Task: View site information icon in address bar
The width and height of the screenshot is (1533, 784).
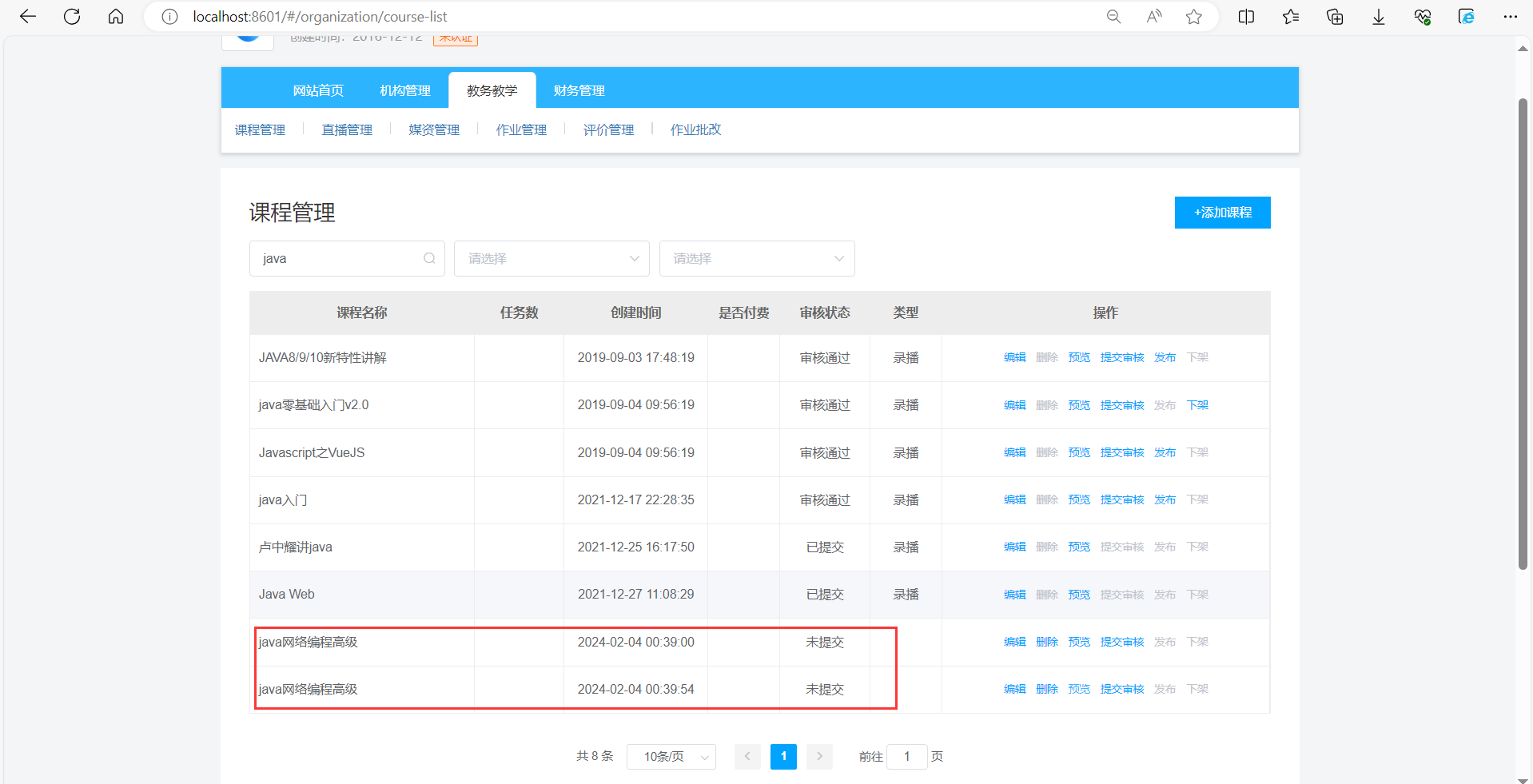Action: click(x=169, y=17)
